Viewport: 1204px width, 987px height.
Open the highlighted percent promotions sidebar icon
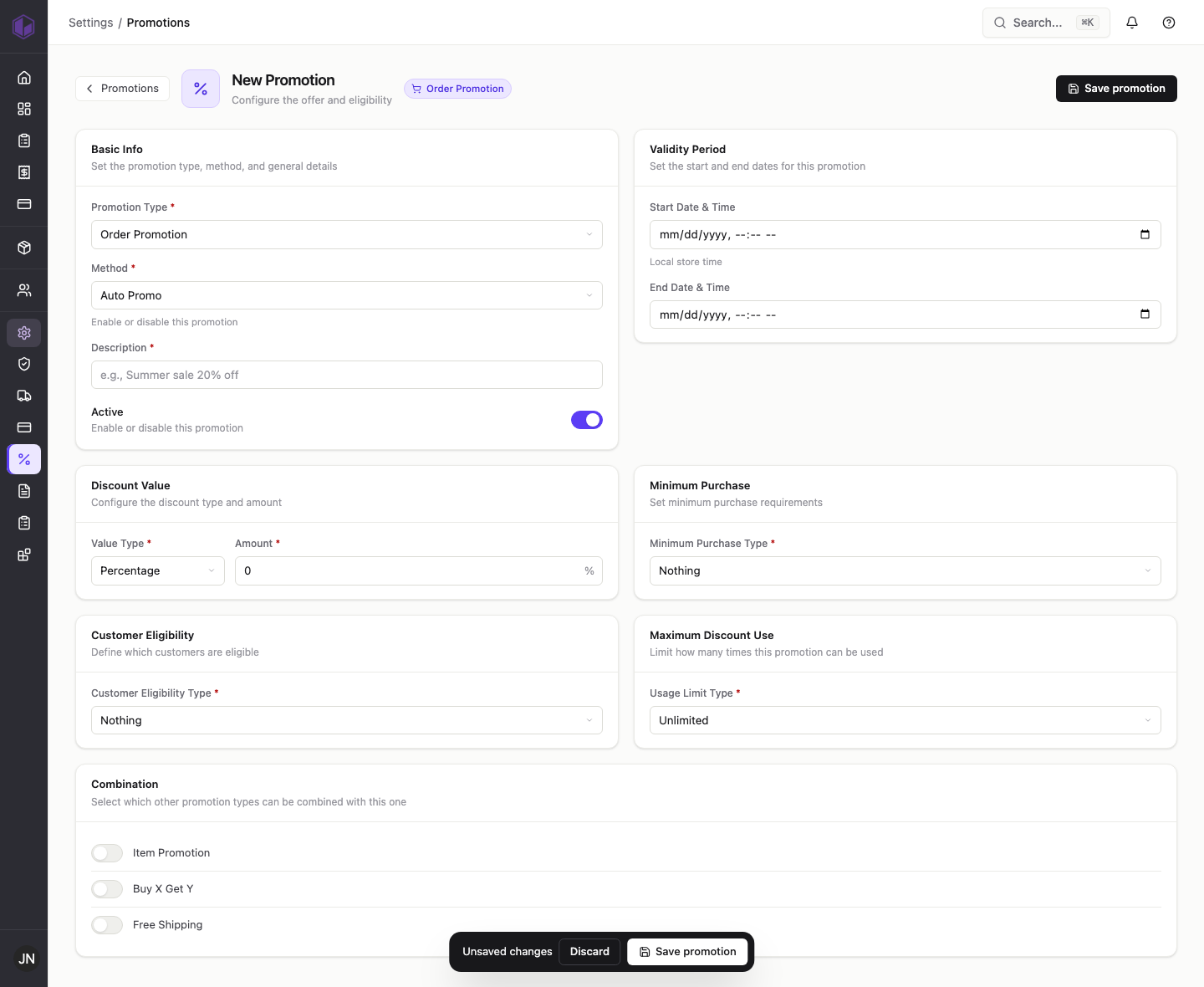[24, 459]
